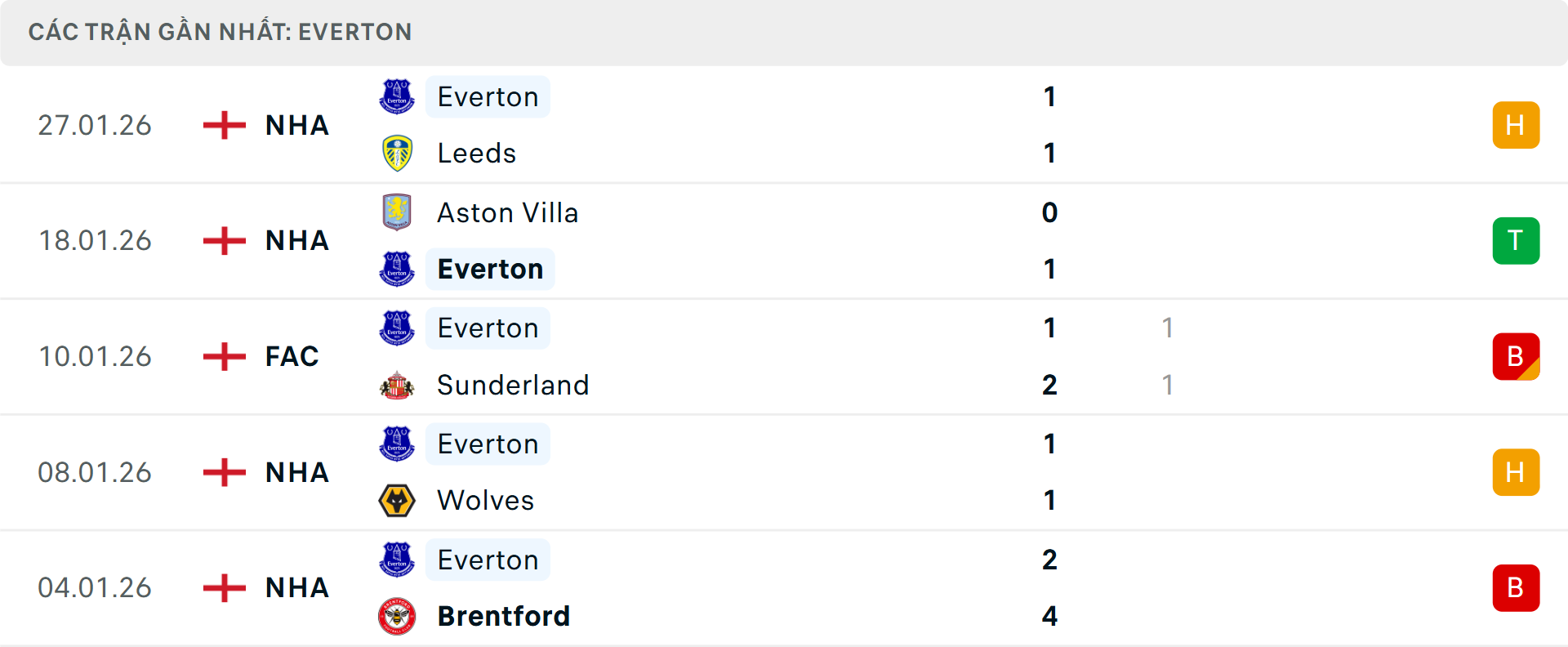Toggle the green T result badge for Aston Villa match

pos(1516,240)
